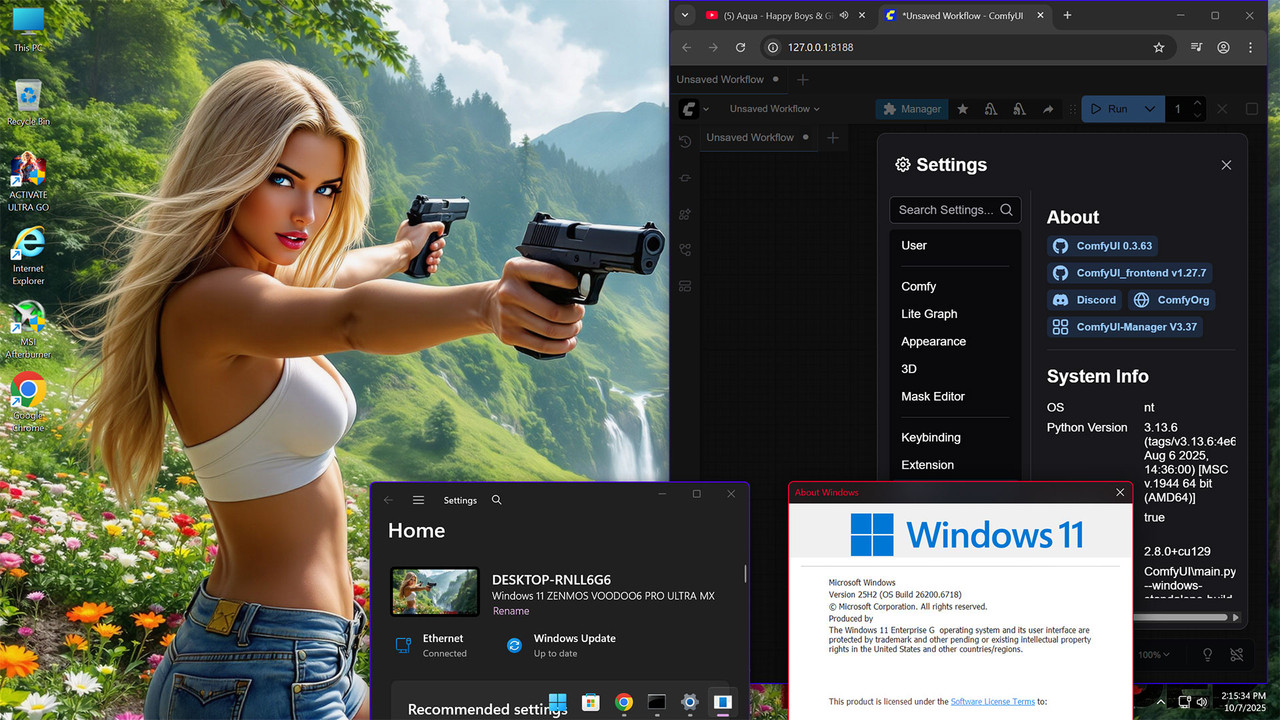Open Chrome tab search chevron
Viewport: 1280px width, 720px height.
[x=685, y=15]
